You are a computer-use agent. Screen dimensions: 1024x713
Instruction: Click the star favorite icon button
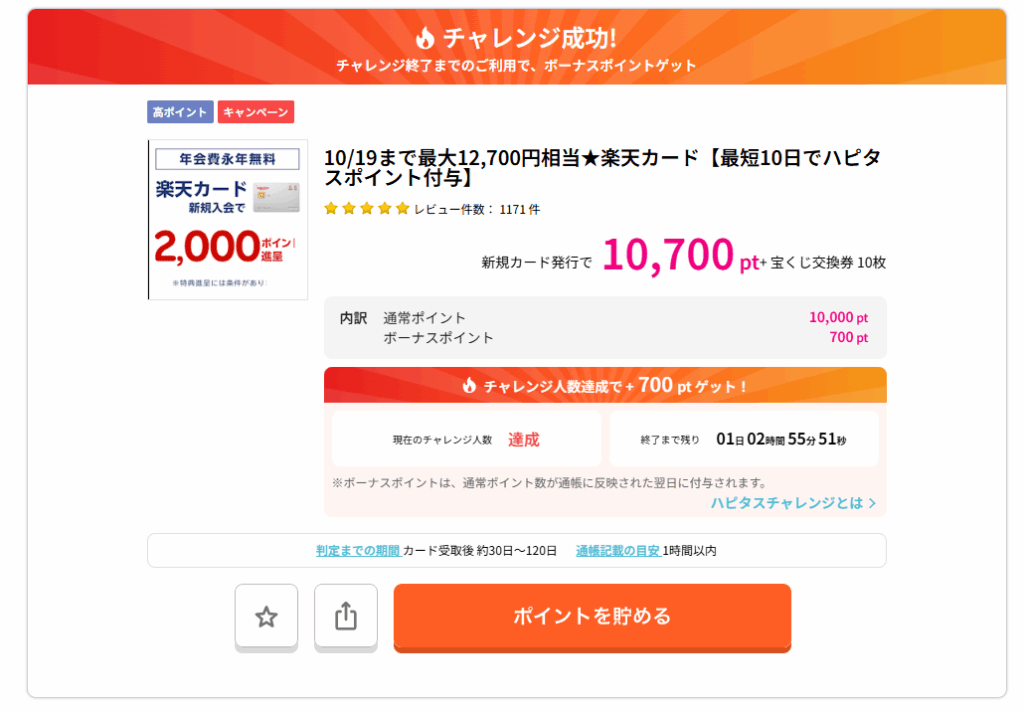(266, 616)
